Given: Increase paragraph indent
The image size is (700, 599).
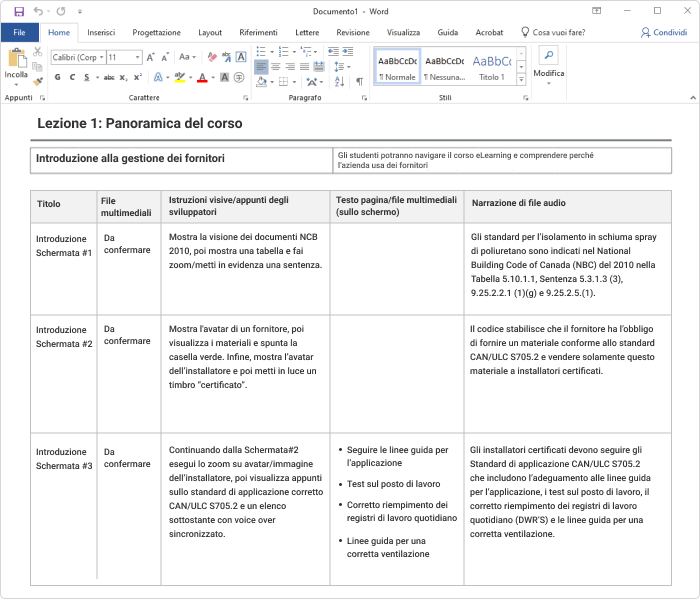Looking at the screenshot, I should (x=348, y=52).
